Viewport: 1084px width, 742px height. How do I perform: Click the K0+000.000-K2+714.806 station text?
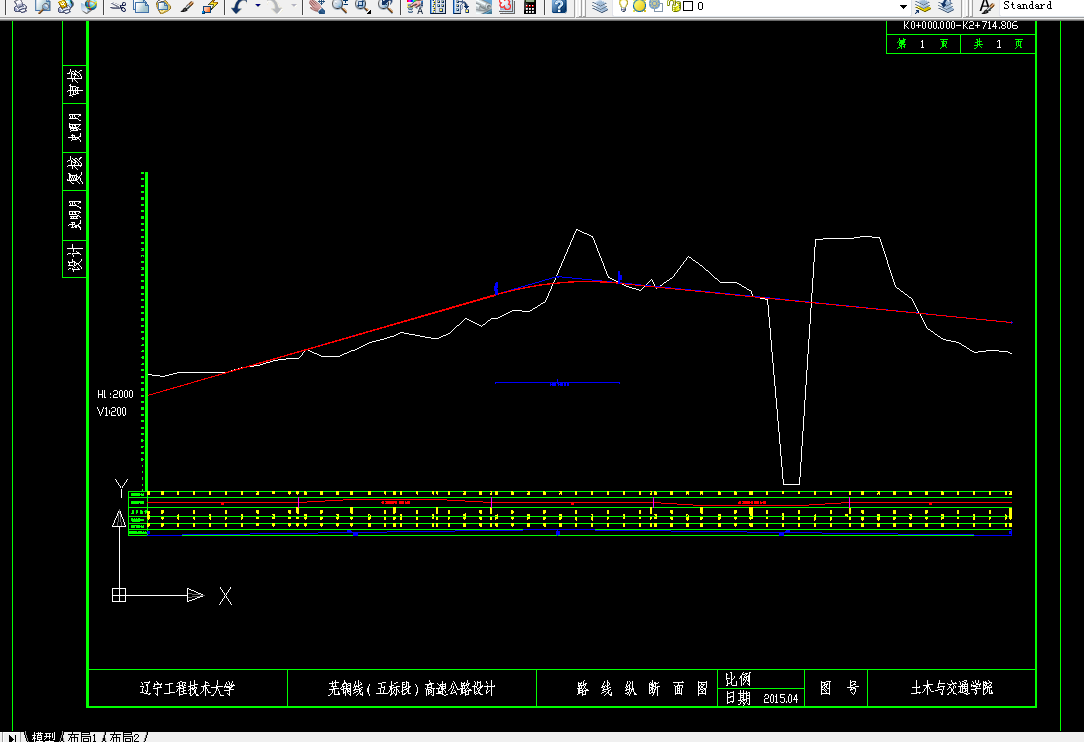point(960,26)
